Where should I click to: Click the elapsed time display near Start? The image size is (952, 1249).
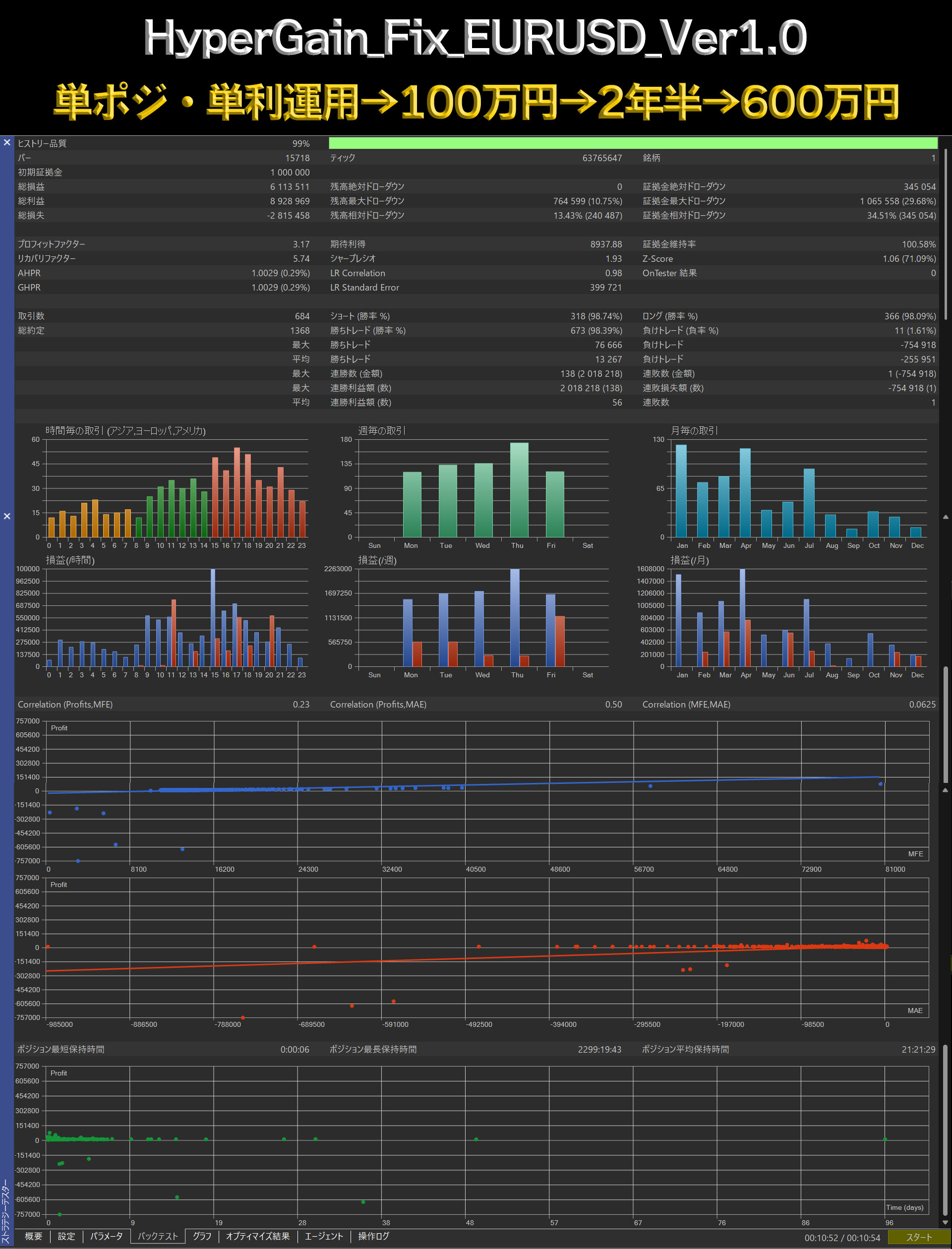(842, 1238)
